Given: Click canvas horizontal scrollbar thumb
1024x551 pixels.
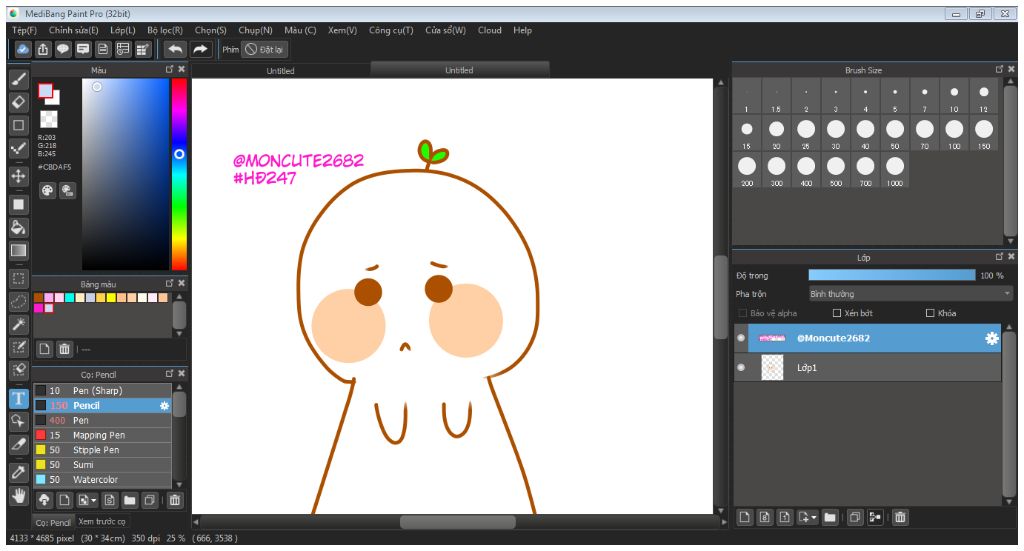Looking at the screenshot, I should pos(457,522).
